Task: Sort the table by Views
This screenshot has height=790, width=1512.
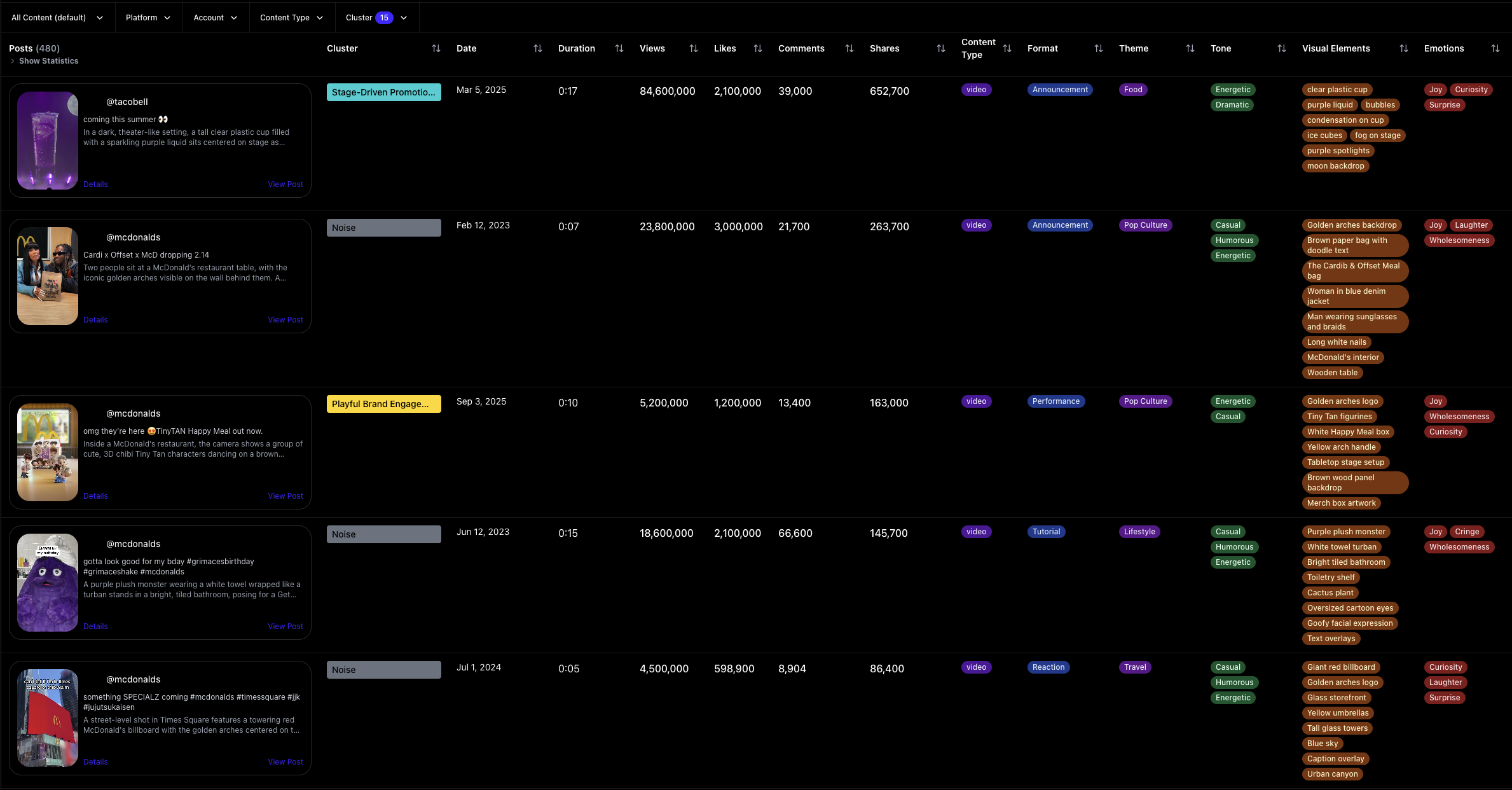Action: click(x=692, y=48)
